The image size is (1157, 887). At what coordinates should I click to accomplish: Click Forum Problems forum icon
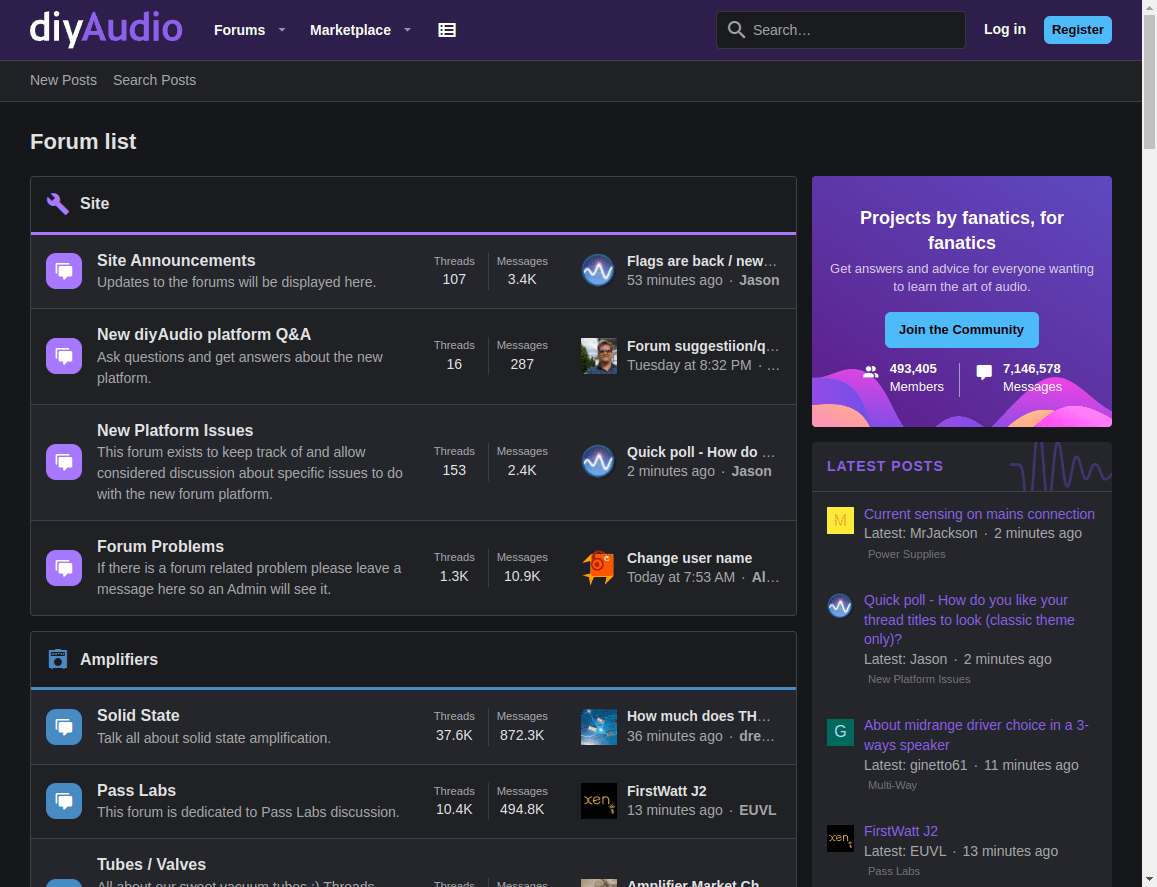(64, 567)
